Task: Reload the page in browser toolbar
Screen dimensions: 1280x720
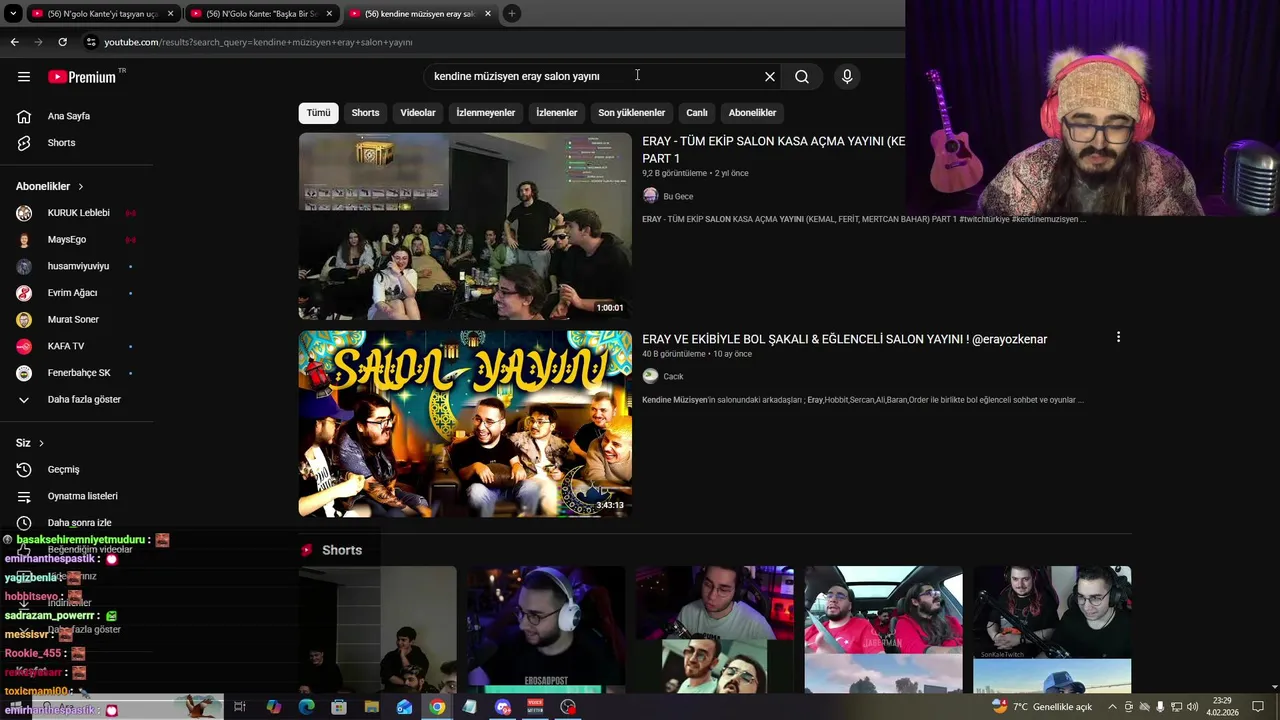Action: coord(62,42)
